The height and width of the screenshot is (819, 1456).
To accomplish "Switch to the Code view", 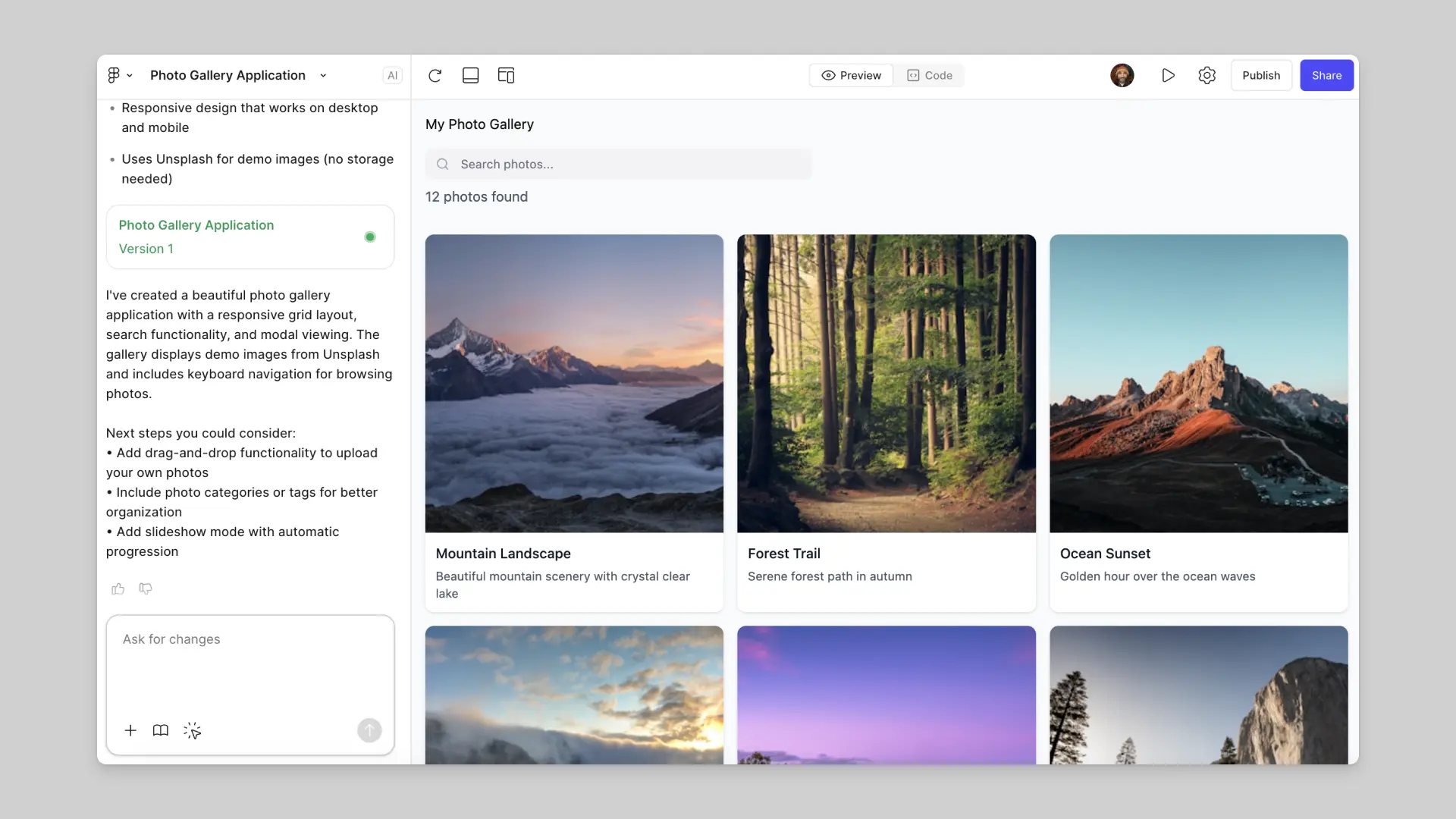I will (x=930, y=75).
